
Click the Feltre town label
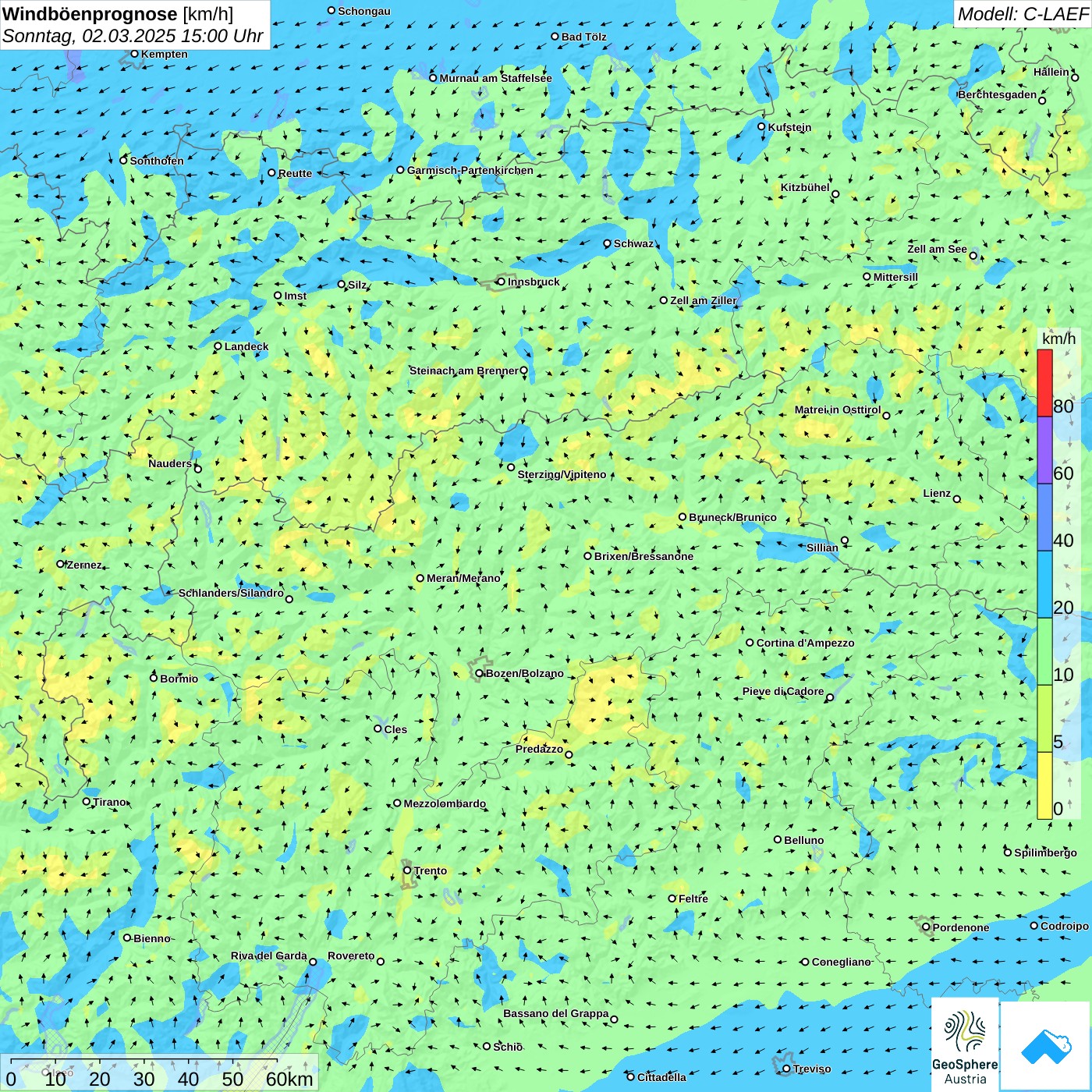tap(693, 899)
